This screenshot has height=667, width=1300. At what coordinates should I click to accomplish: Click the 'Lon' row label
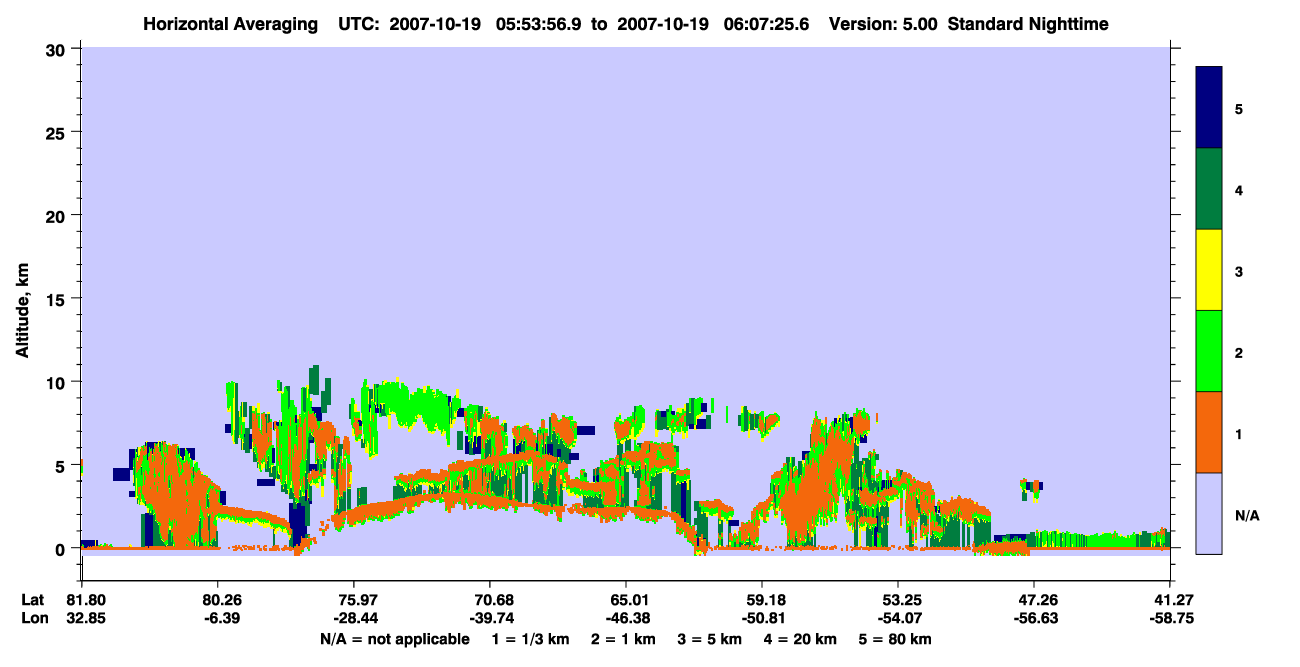tap(33, 619)
